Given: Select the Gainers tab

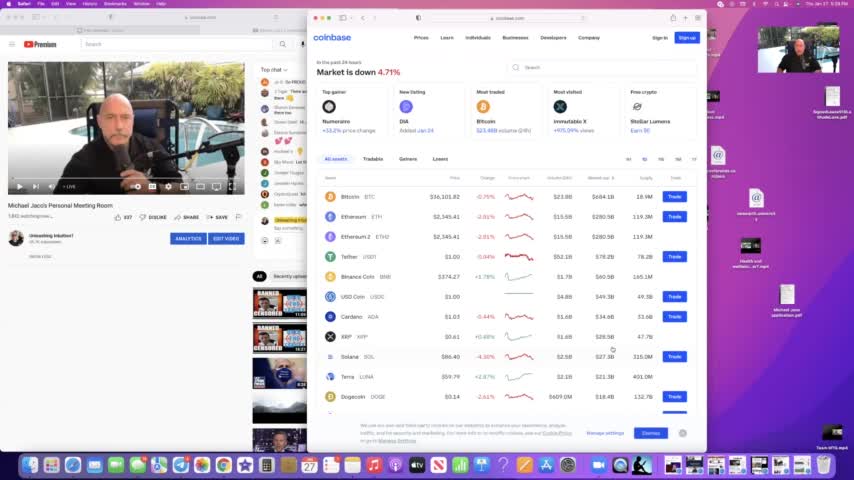Looking at the screenshot, I should click(x=408, y=159).
